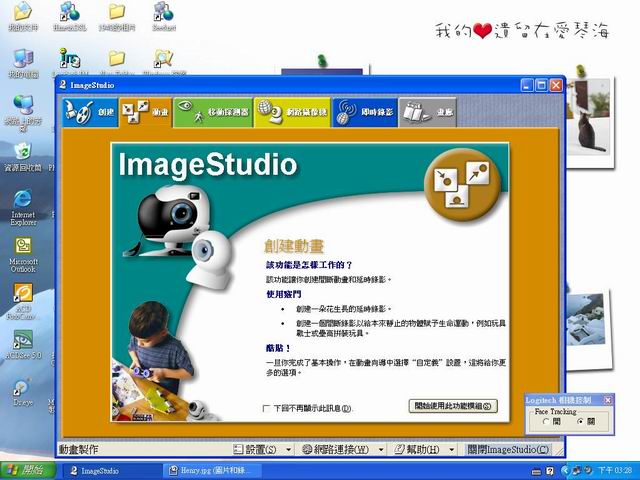Click the help question mark tray icon

550,471
